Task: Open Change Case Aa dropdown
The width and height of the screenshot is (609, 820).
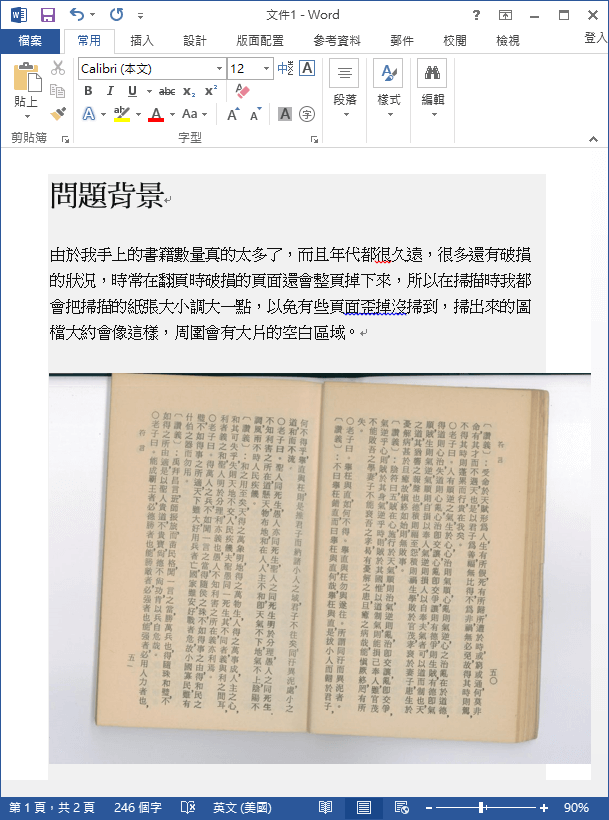Action: tap(194, 114)
